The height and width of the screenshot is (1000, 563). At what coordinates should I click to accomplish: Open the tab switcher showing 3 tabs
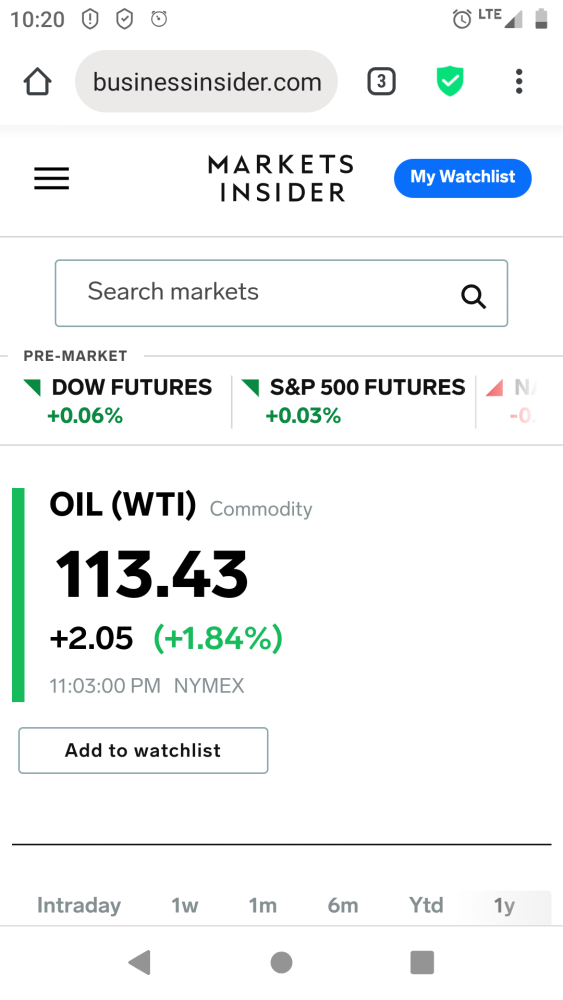pos(381,82)
